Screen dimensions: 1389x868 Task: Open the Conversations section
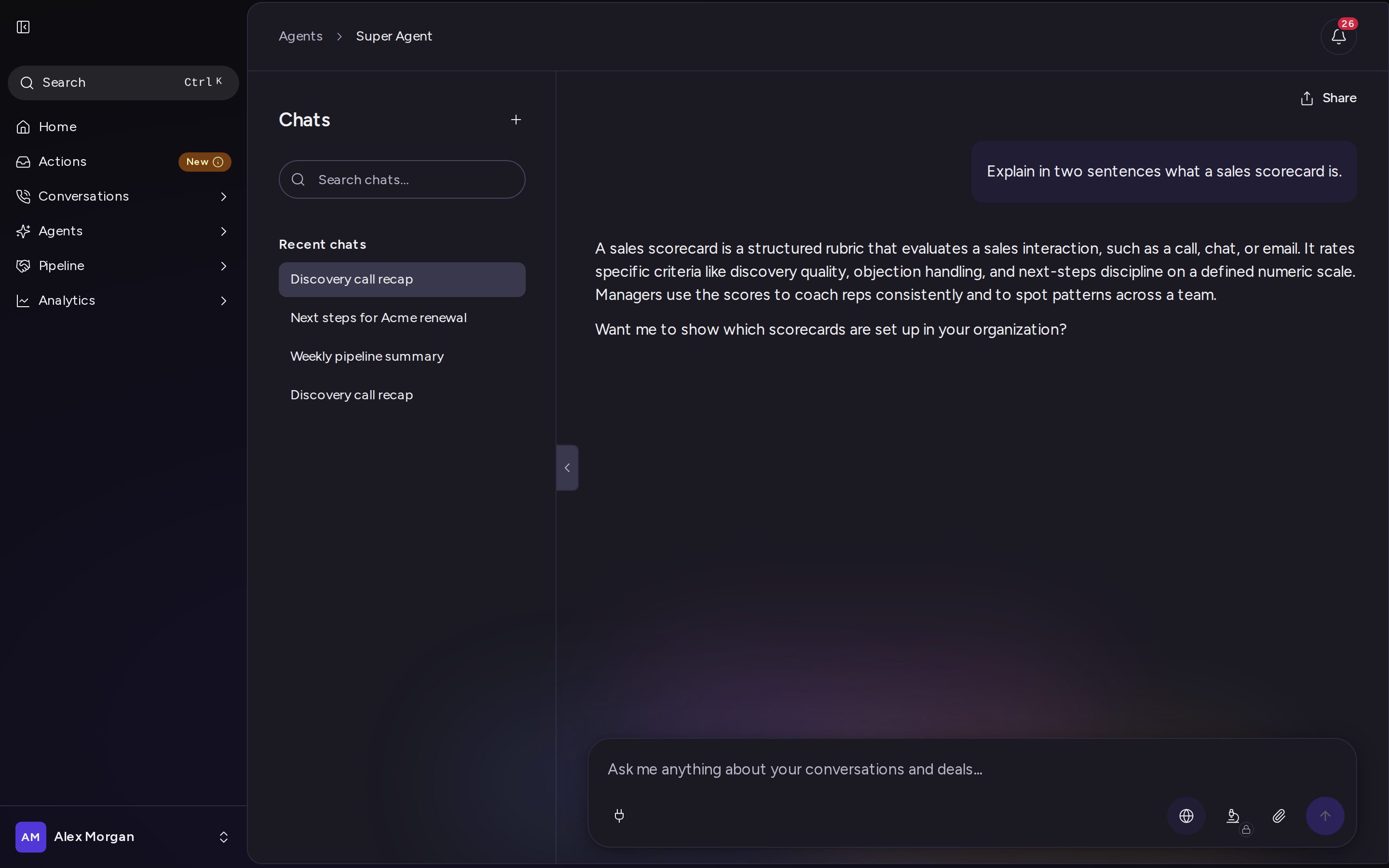point(123,196)
